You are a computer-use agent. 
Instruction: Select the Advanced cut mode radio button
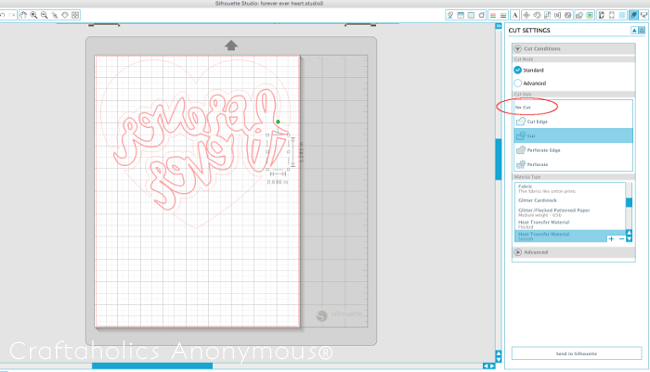[x=518, y=83]
